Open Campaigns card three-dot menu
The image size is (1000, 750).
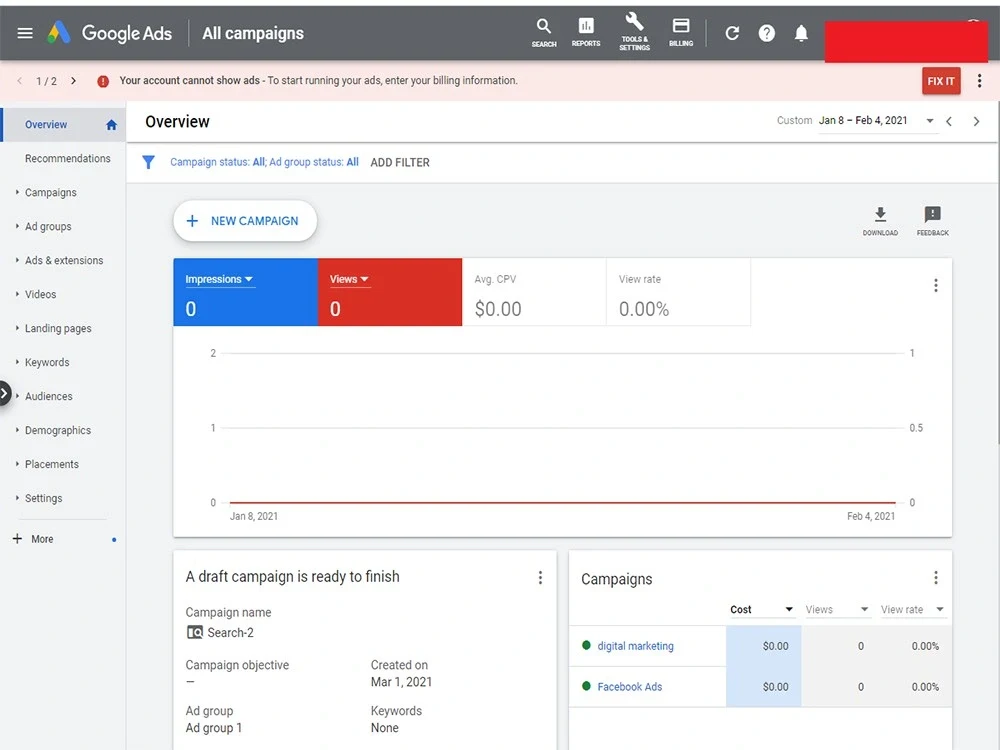point(936,577)
